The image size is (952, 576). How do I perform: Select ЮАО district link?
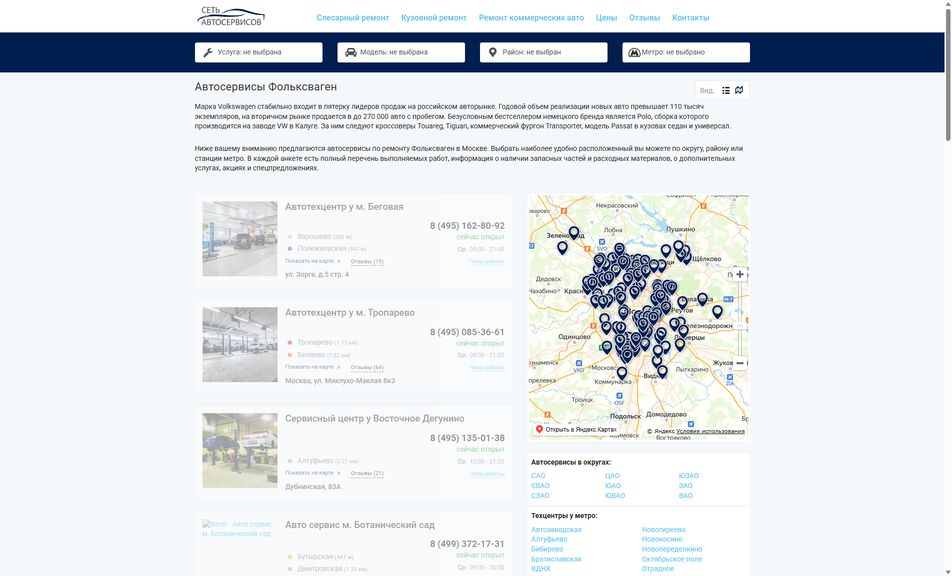[x=613, y=486]
